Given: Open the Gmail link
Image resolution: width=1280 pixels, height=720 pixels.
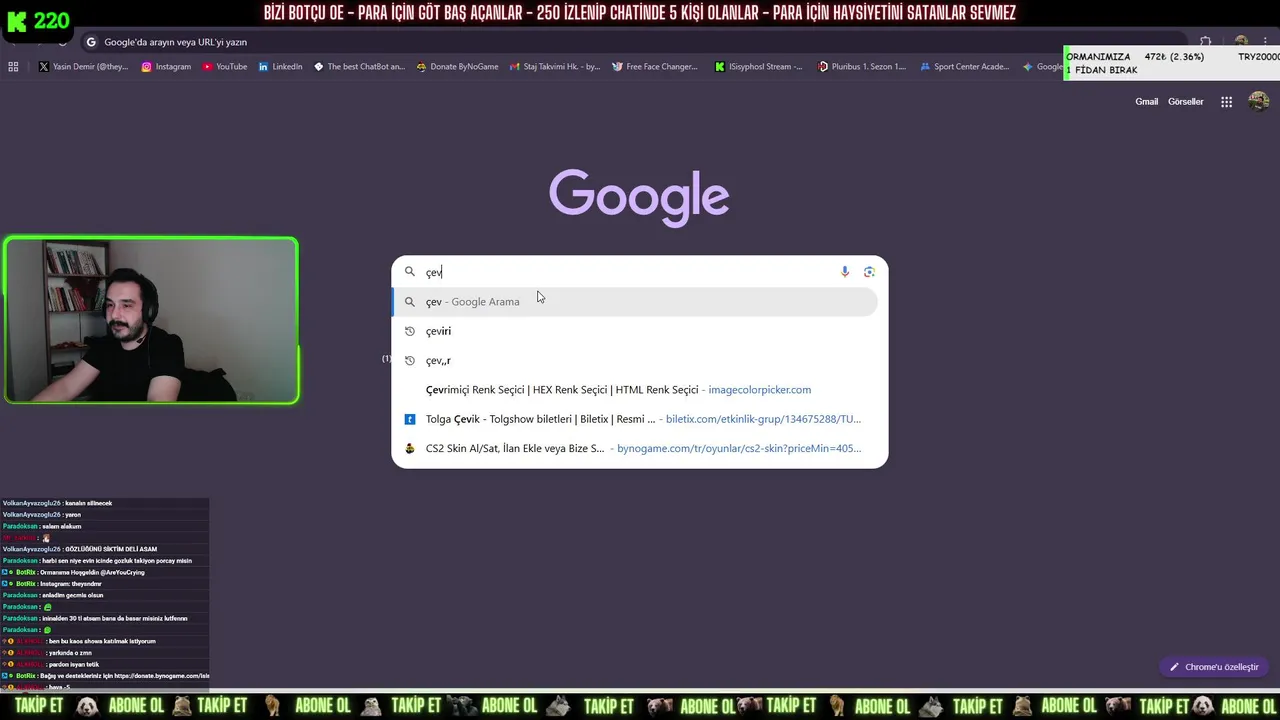Looking at the screenshot, I should [x=1146, y=102].
